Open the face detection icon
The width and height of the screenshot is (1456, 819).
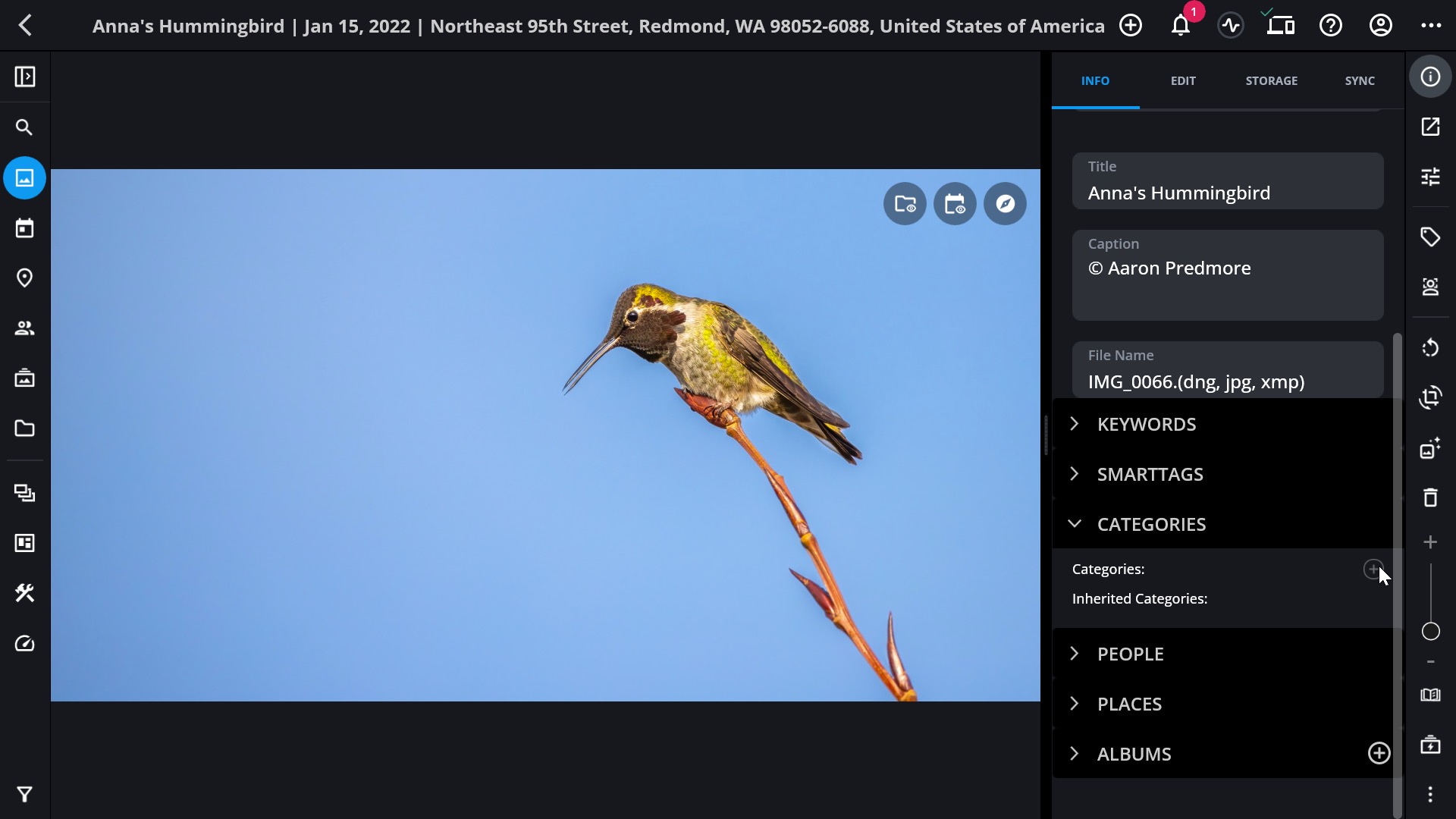click(1430, 287)
